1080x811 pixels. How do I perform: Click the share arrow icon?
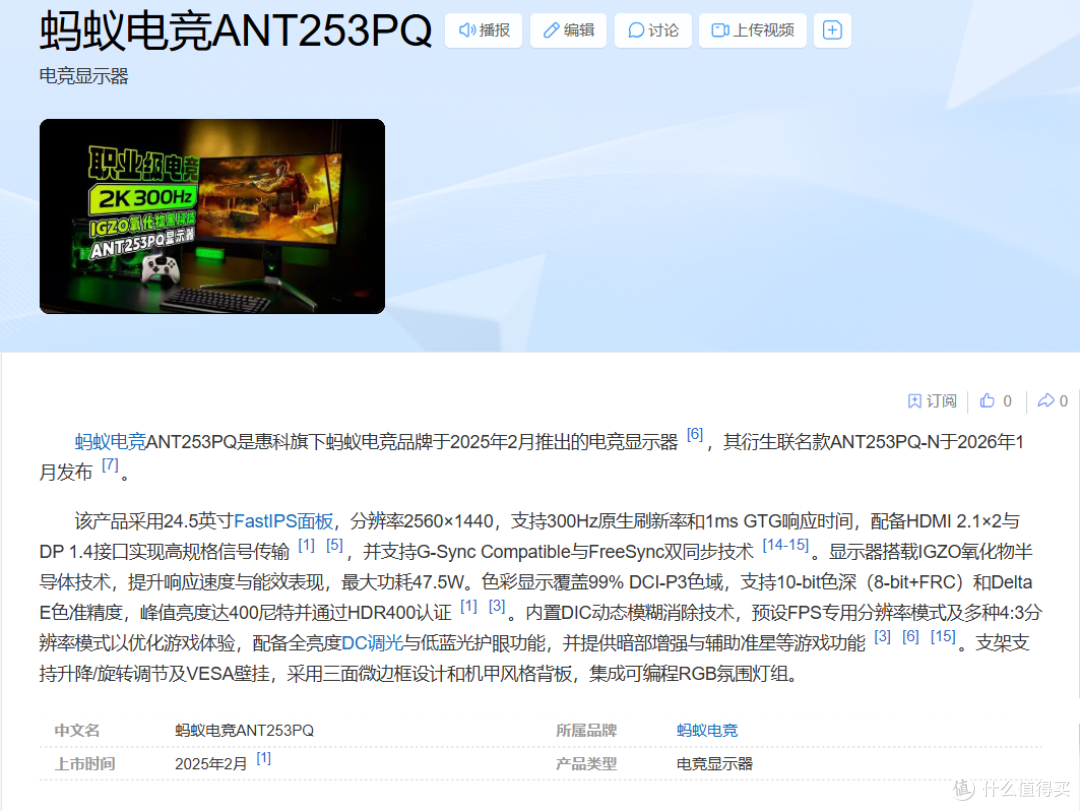(x=1046, y=400)
